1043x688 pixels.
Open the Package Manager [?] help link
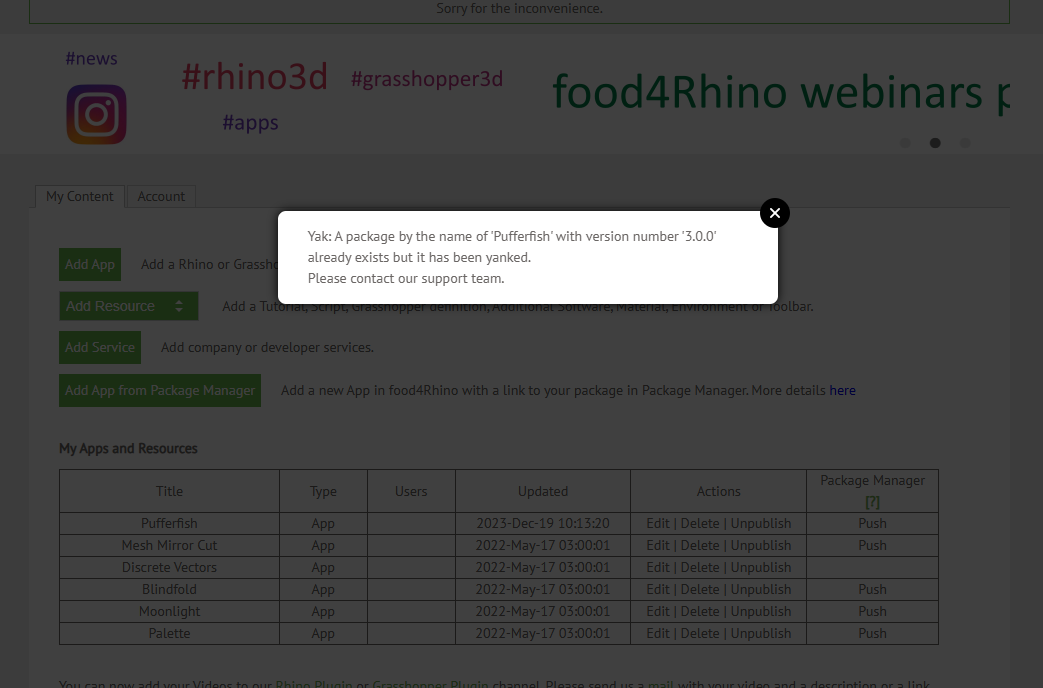(872, 502)
